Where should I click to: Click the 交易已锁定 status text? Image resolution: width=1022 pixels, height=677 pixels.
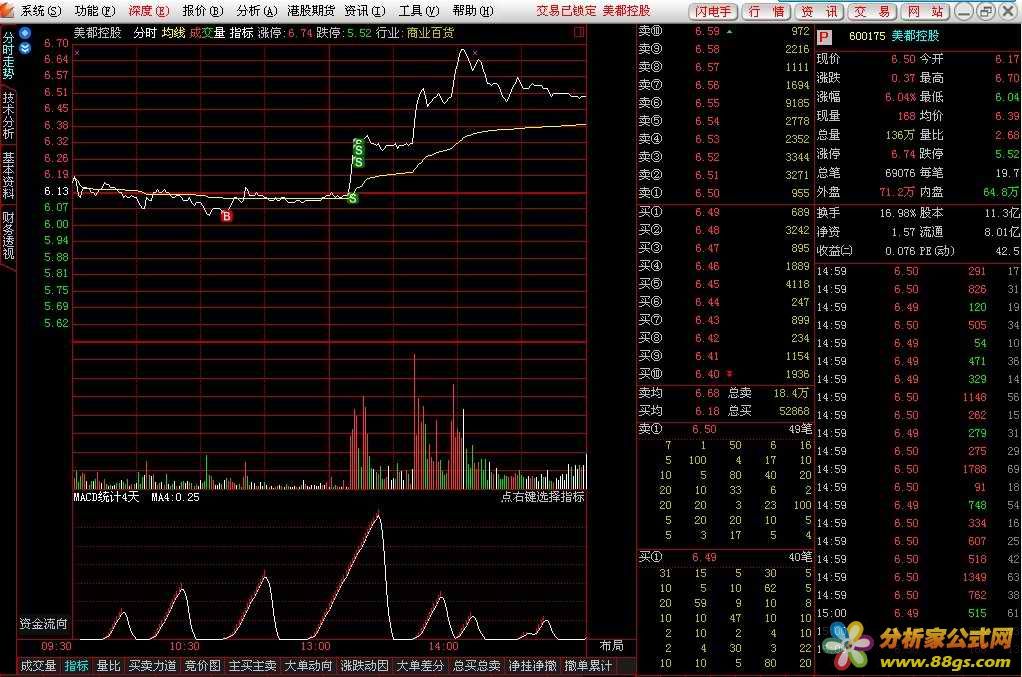point(566,11)
